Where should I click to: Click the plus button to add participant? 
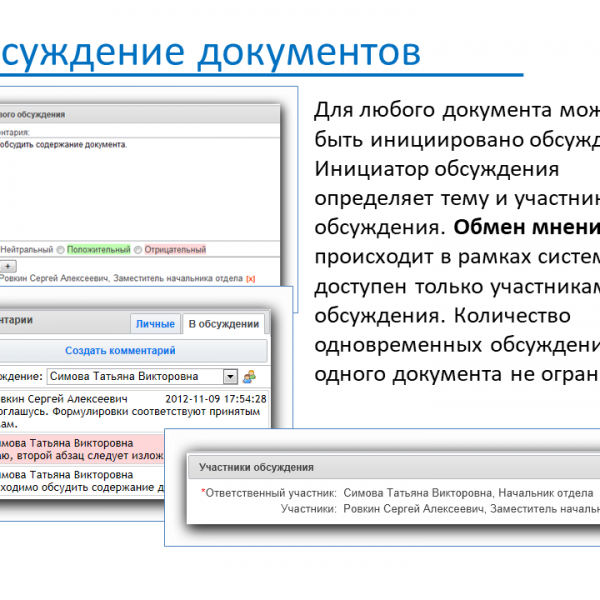click(7, 265)
